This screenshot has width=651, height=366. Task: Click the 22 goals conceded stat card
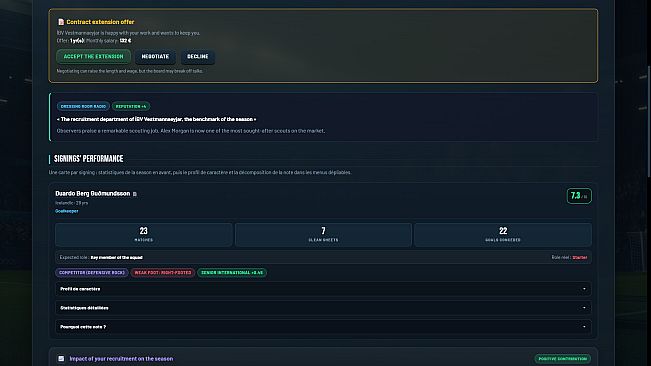pos(503,235)
